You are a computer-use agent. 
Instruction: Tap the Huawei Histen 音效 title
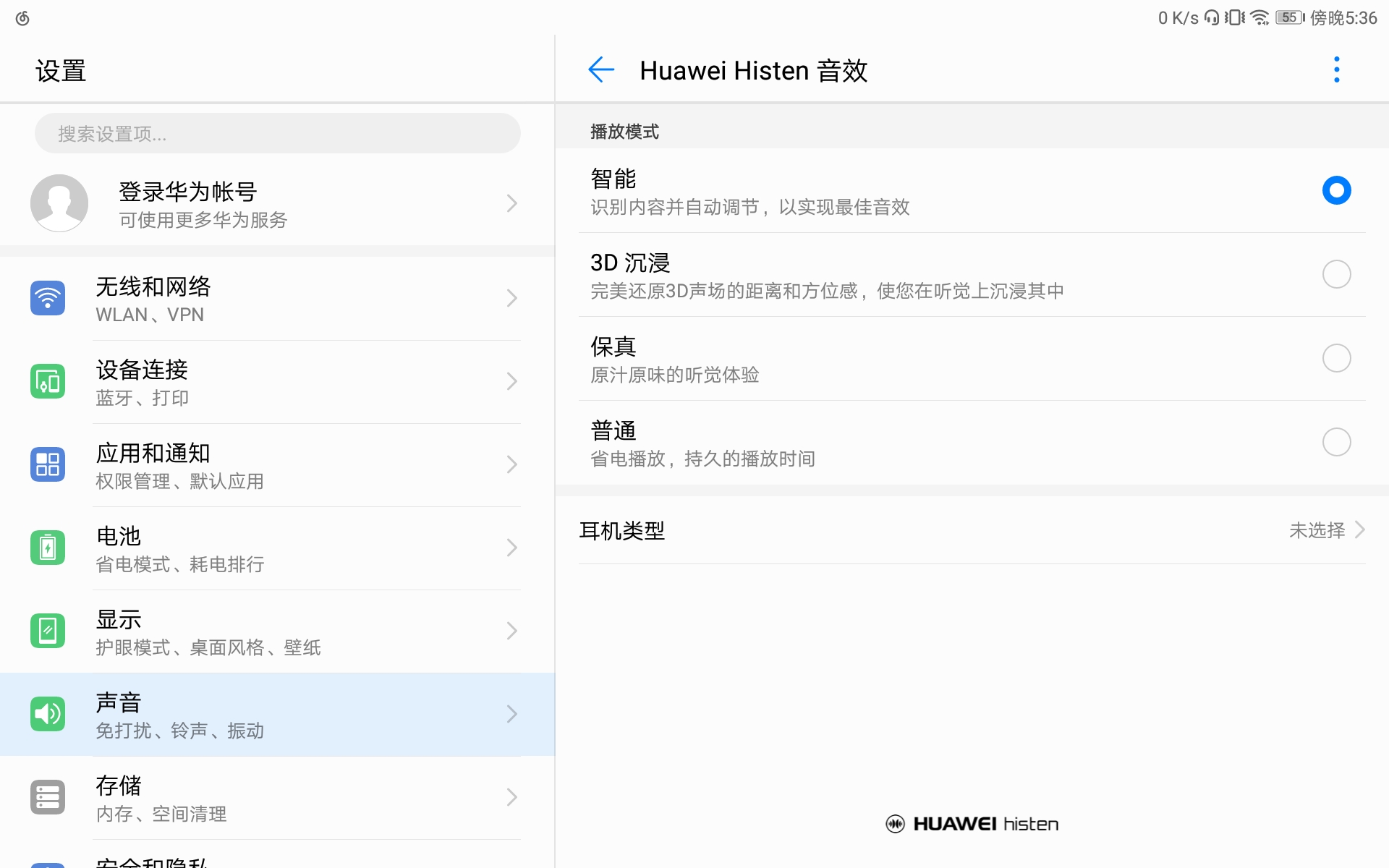pyautogui.click(x=753, y=70)
